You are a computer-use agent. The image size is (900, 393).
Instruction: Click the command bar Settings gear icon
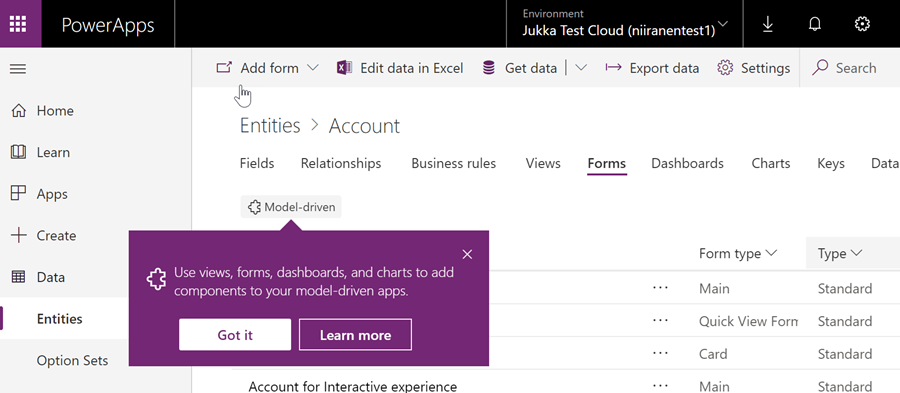pos(726,68)
